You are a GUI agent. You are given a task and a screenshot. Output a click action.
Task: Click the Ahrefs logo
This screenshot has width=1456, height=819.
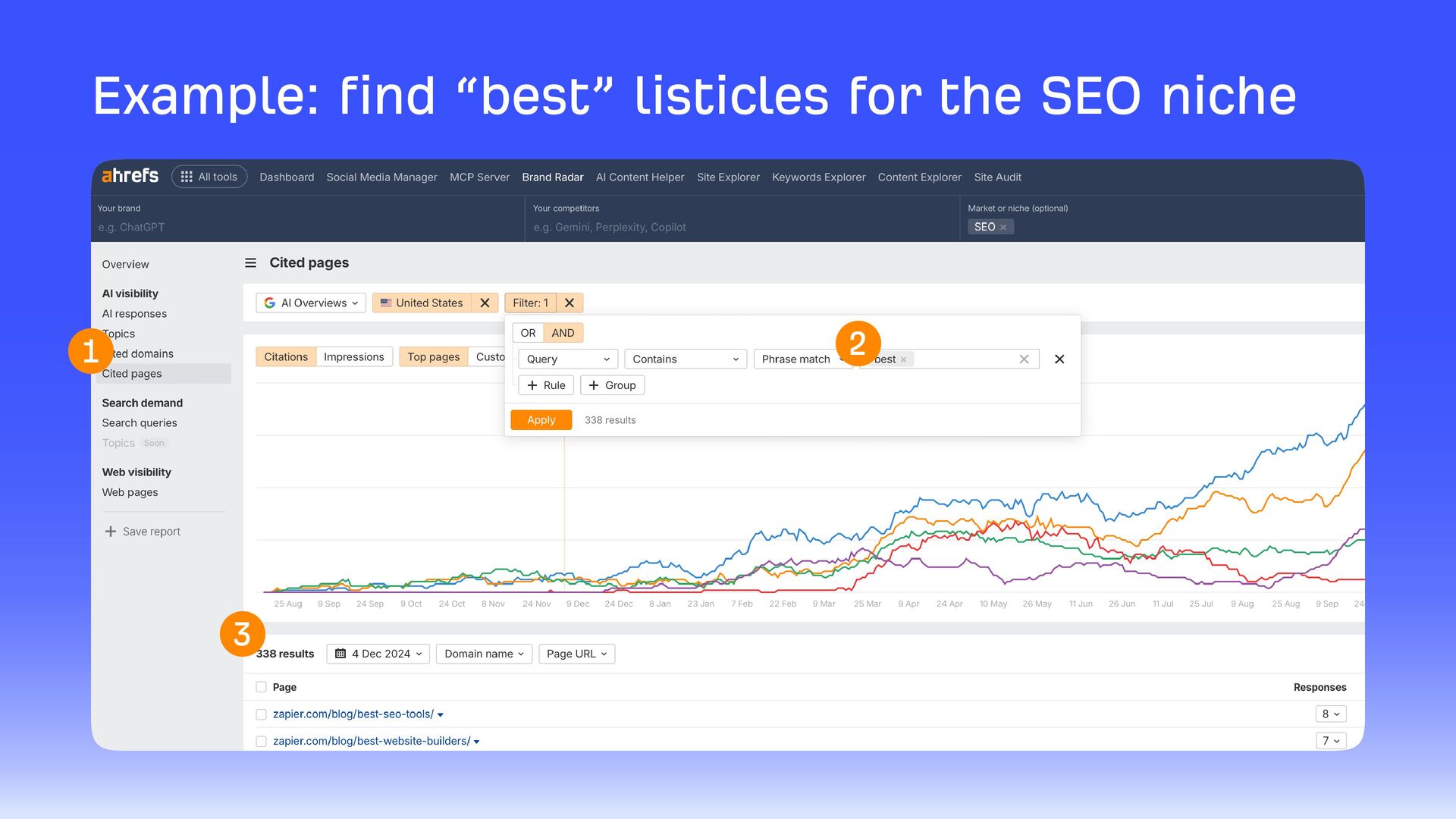(130, 176)
